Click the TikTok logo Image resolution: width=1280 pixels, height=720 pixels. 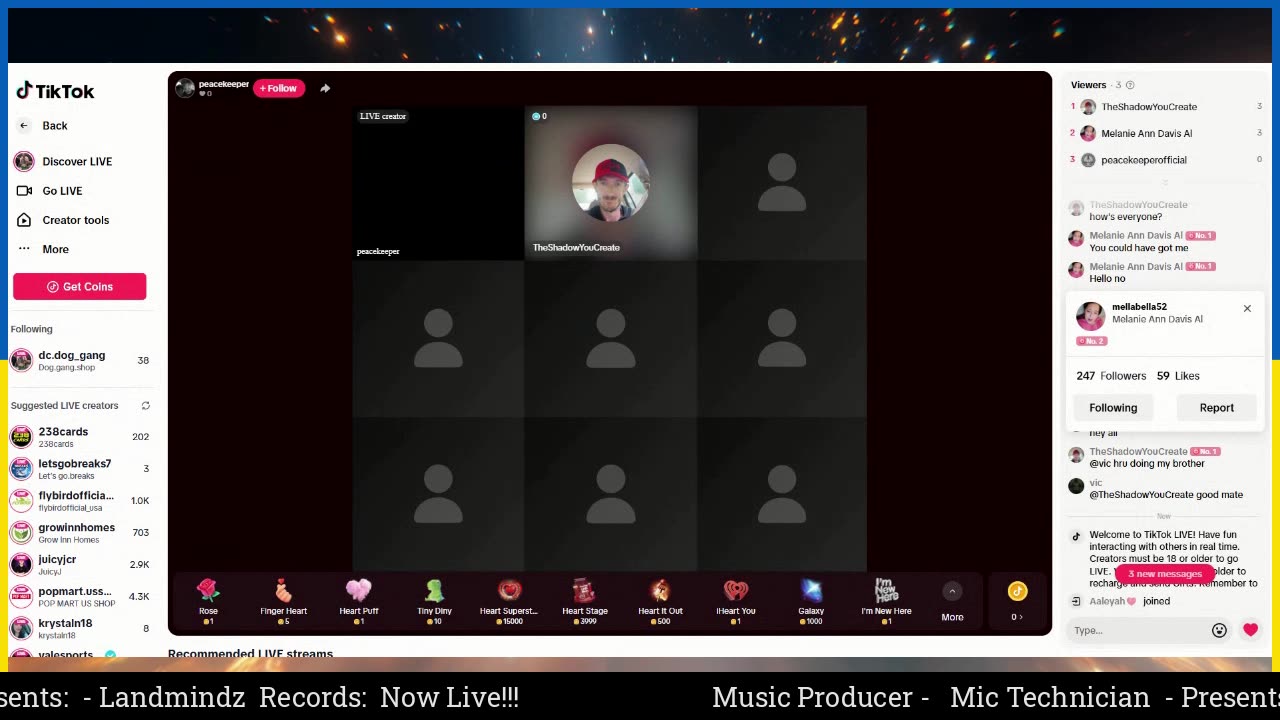click(x=55, y=91)
